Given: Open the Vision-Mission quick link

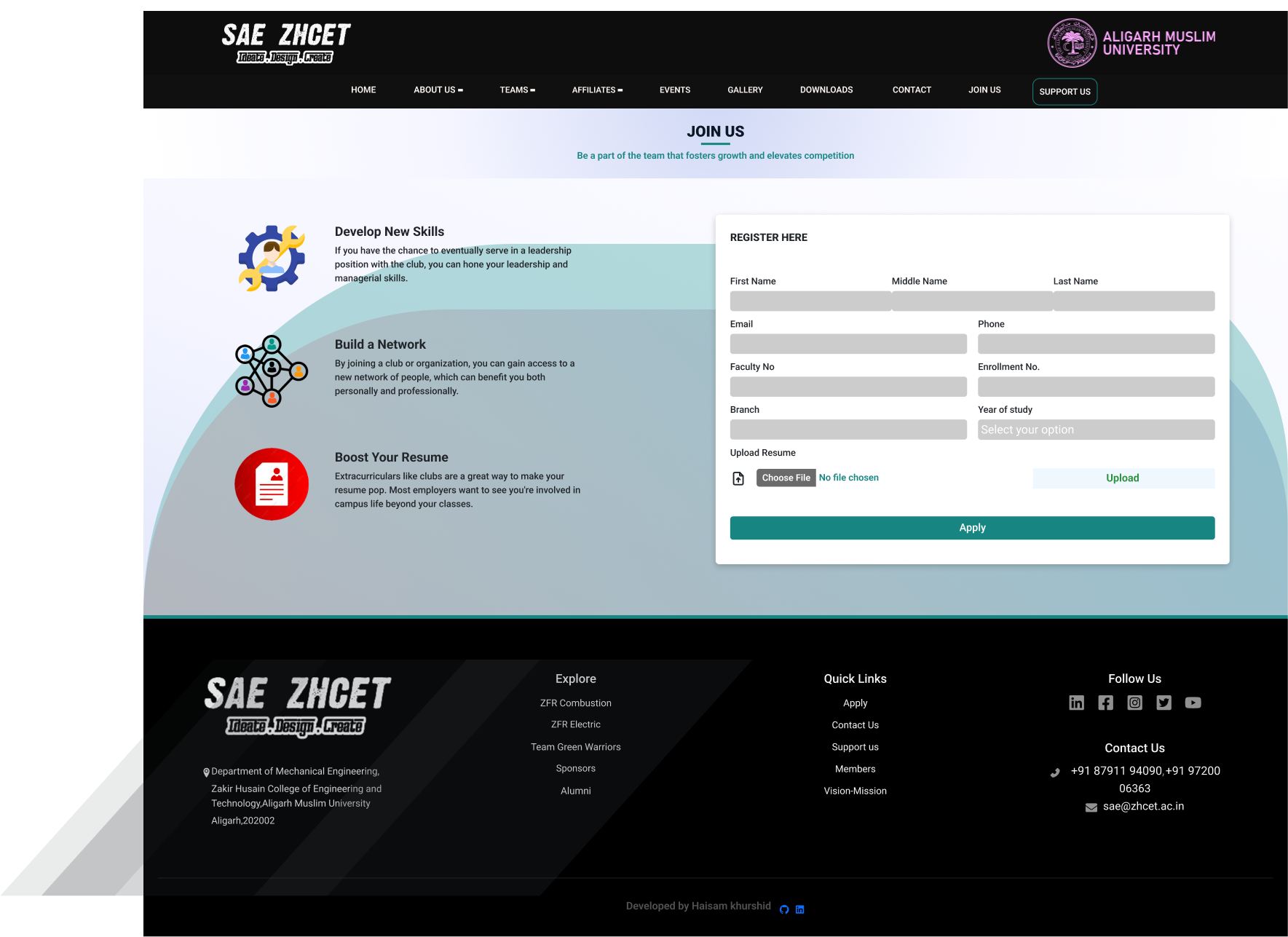Looking at the screenshot, I should click(x=855, y=791).
